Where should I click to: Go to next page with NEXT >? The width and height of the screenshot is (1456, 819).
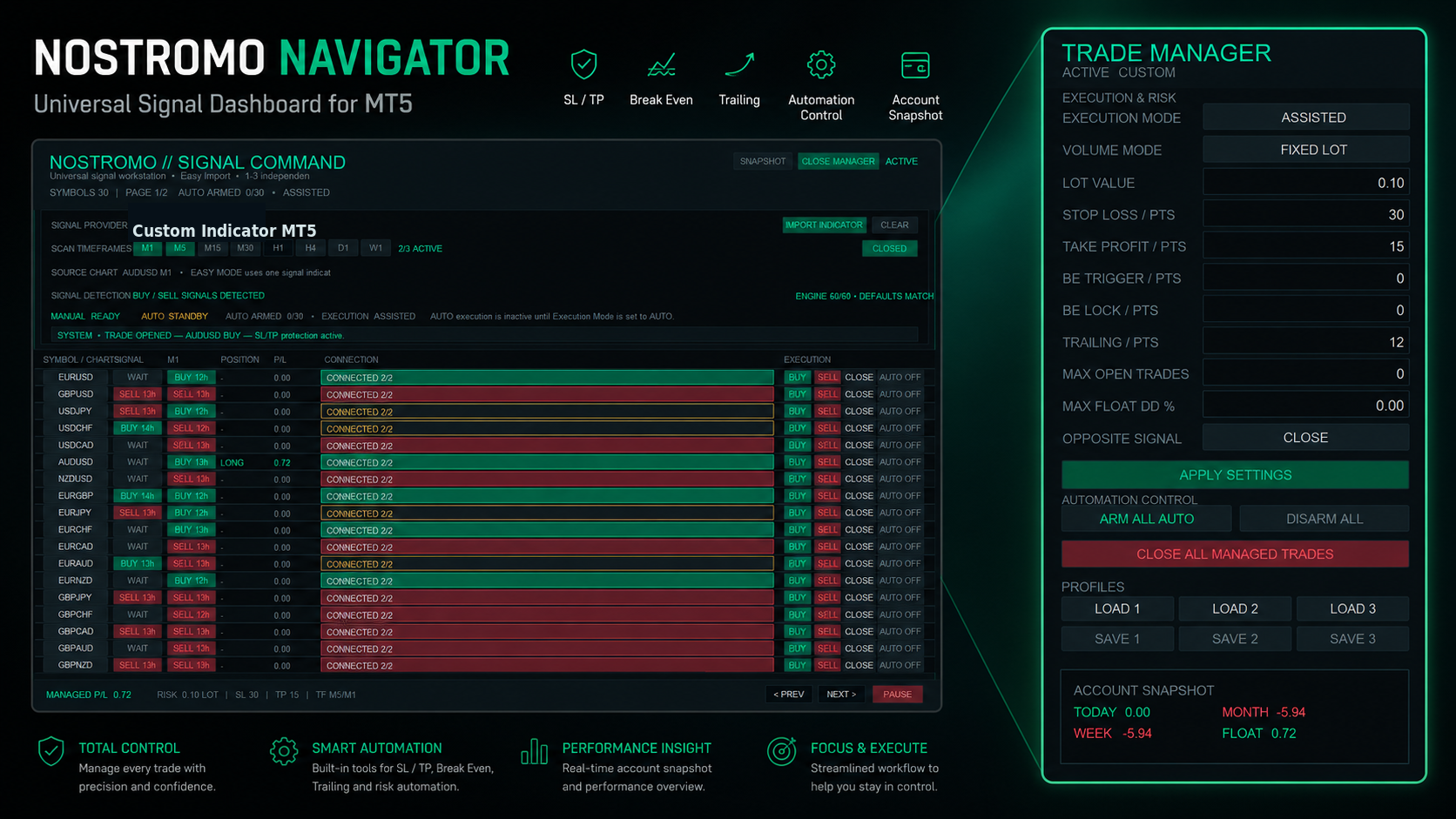click(841, 695)
